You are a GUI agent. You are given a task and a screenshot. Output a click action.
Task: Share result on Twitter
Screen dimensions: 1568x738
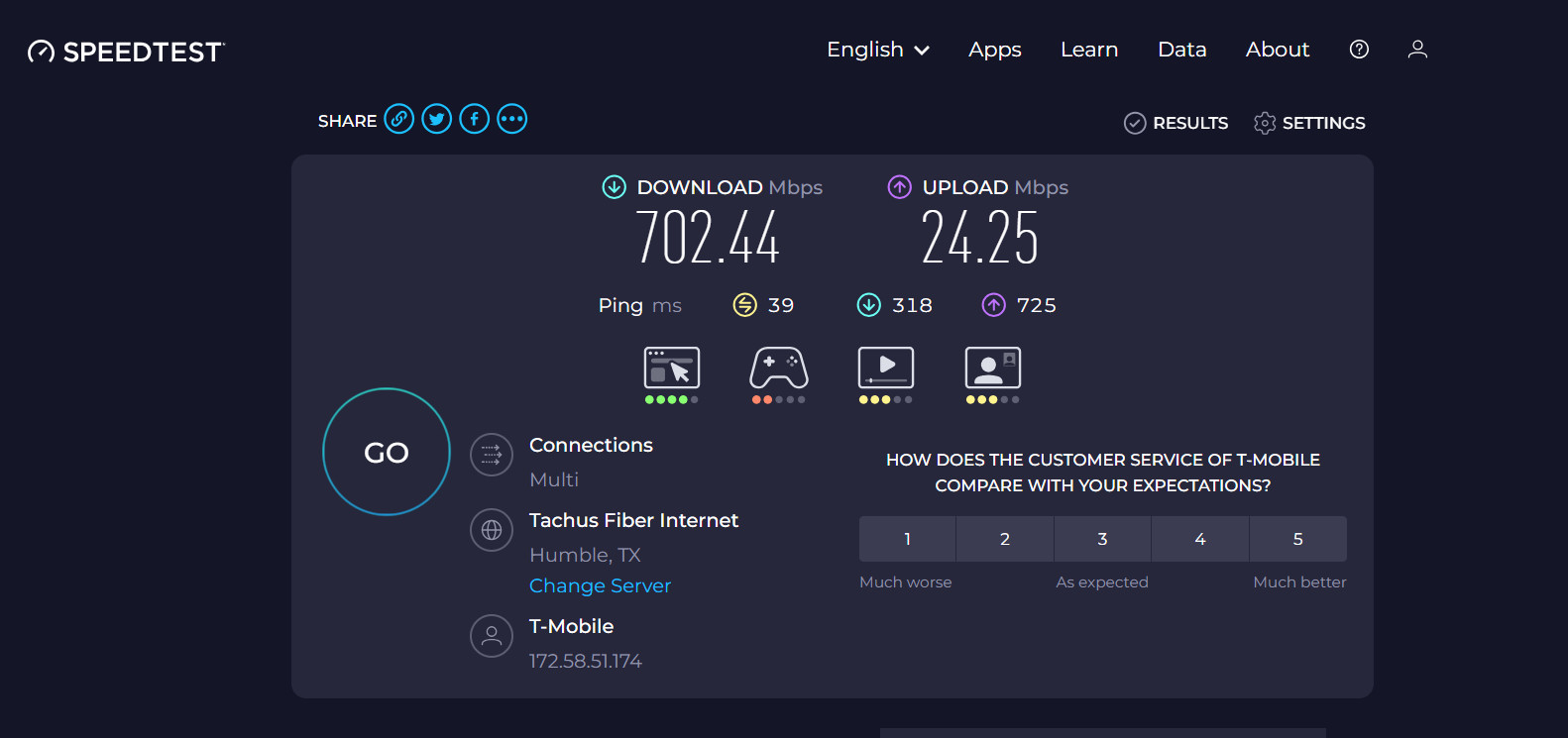pos(436,120)
